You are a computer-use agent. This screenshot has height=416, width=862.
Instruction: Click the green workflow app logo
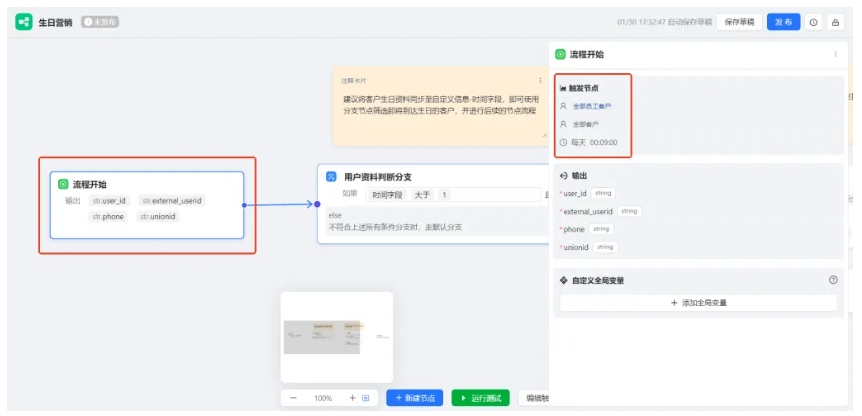coord(24,22)
